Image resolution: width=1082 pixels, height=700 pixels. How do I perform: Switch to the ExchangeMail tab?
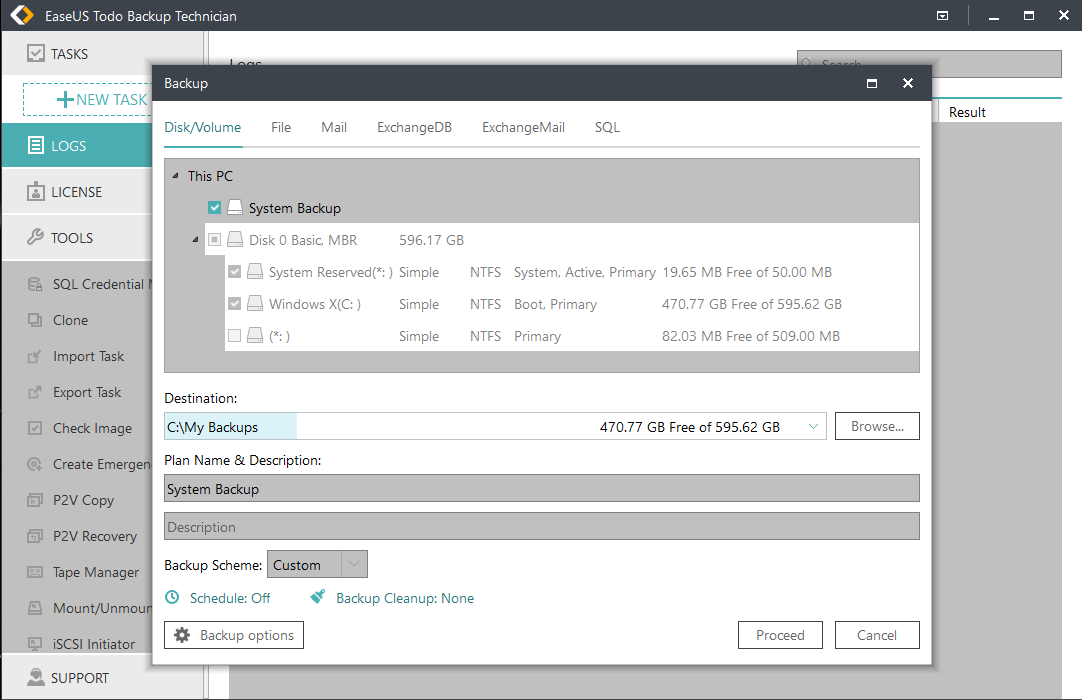point(523,127)
